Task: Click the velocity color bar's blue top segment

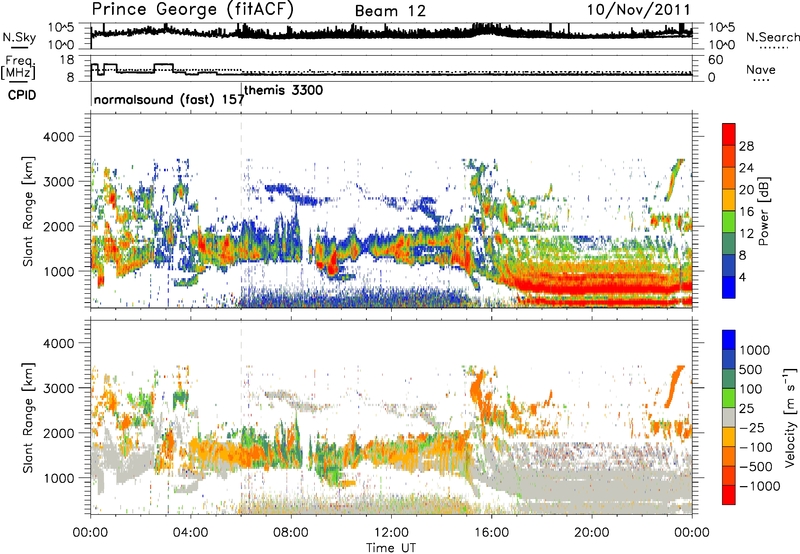Action: [729, 340]
